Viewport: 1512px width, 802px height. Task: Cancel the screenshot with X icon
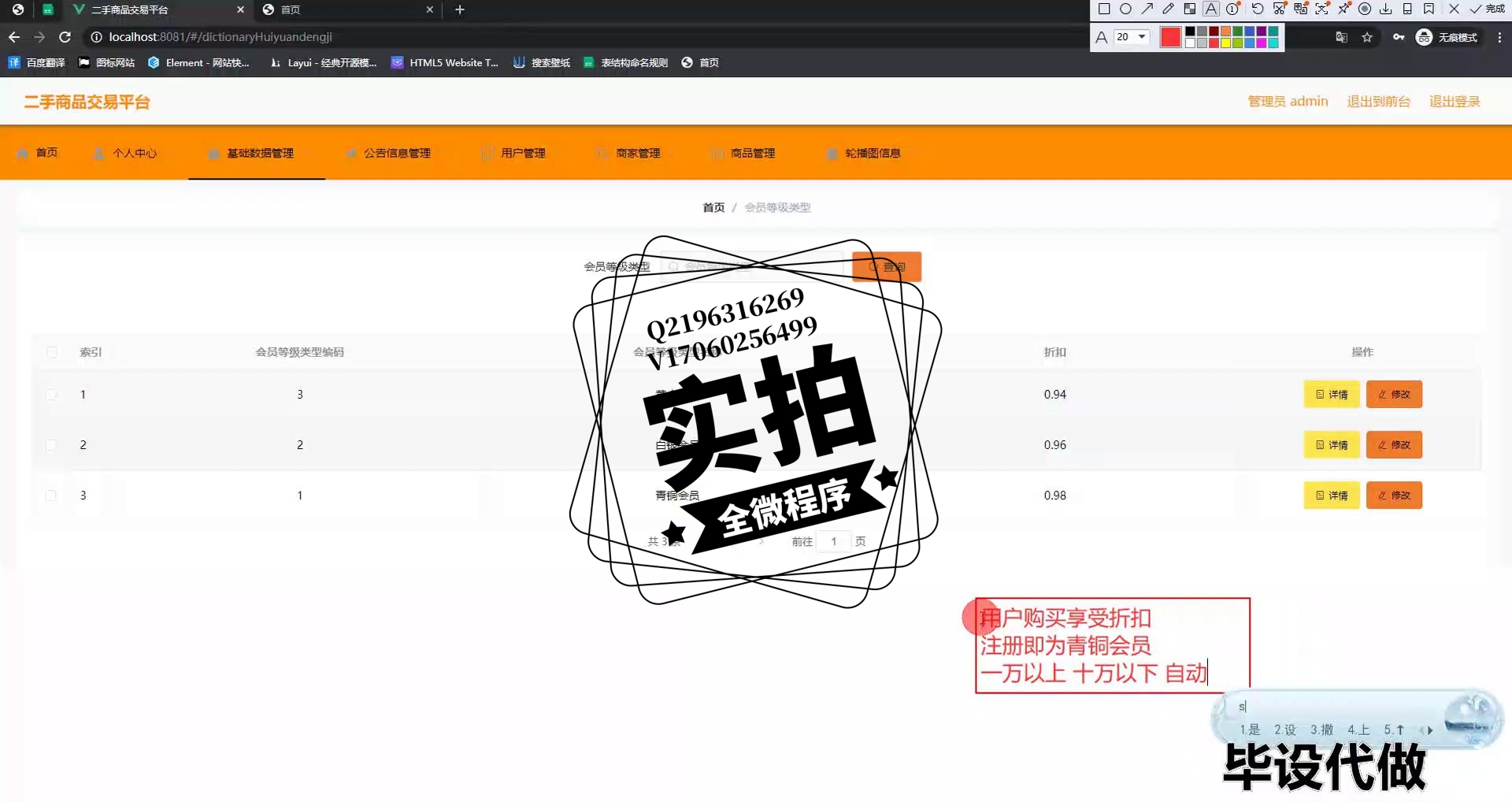pos(1454,9)
